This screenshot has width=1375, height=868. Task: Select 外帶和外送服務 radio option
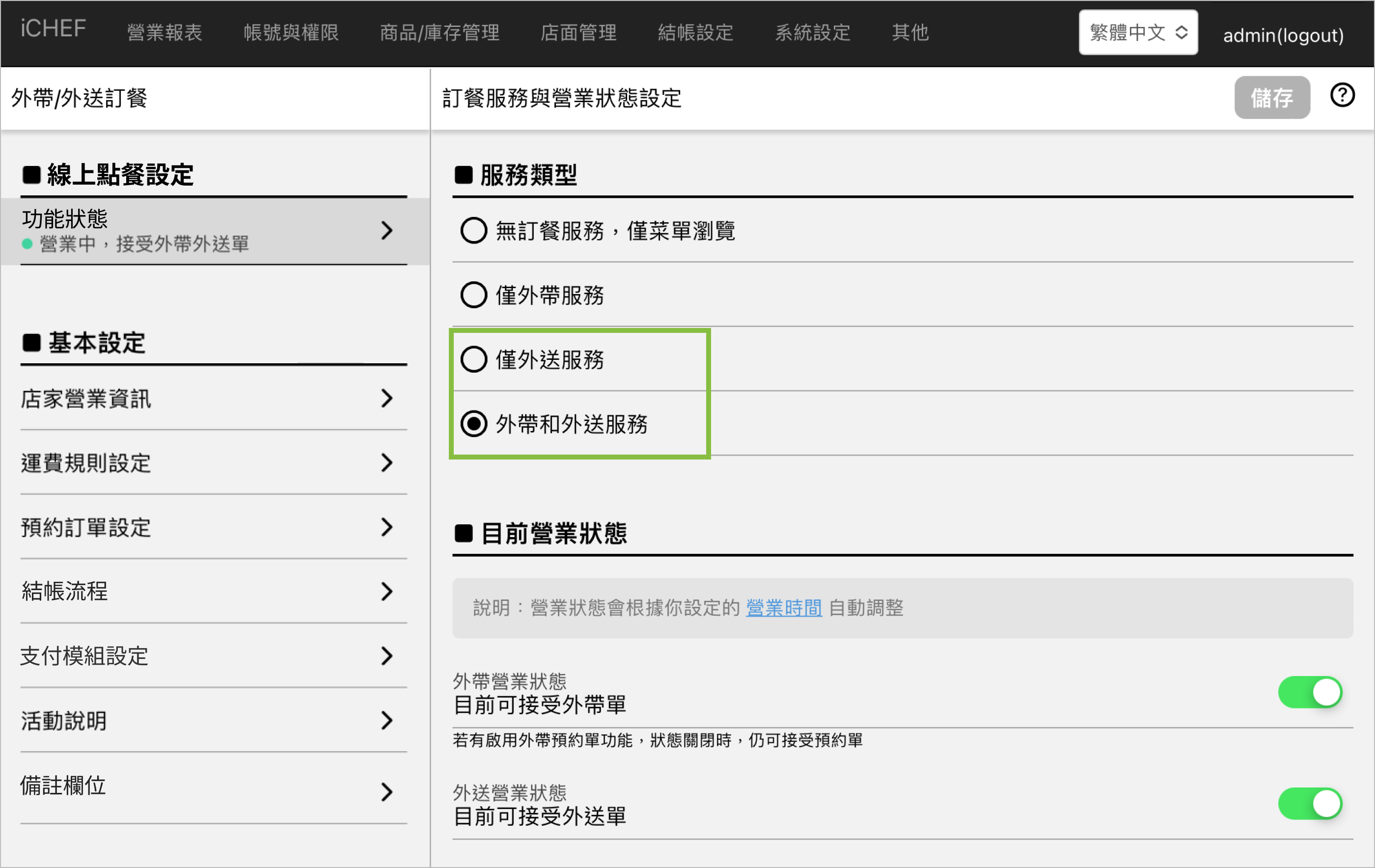click(x=473, y=424)
